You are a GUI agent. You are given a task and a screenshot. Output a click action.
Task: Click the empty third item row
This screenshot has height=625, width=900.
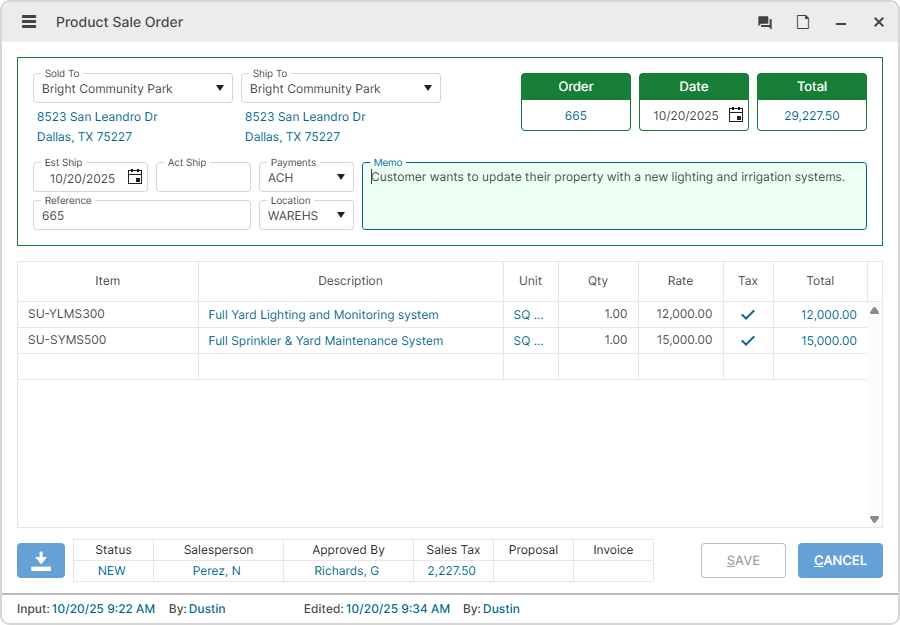[442, 366]
